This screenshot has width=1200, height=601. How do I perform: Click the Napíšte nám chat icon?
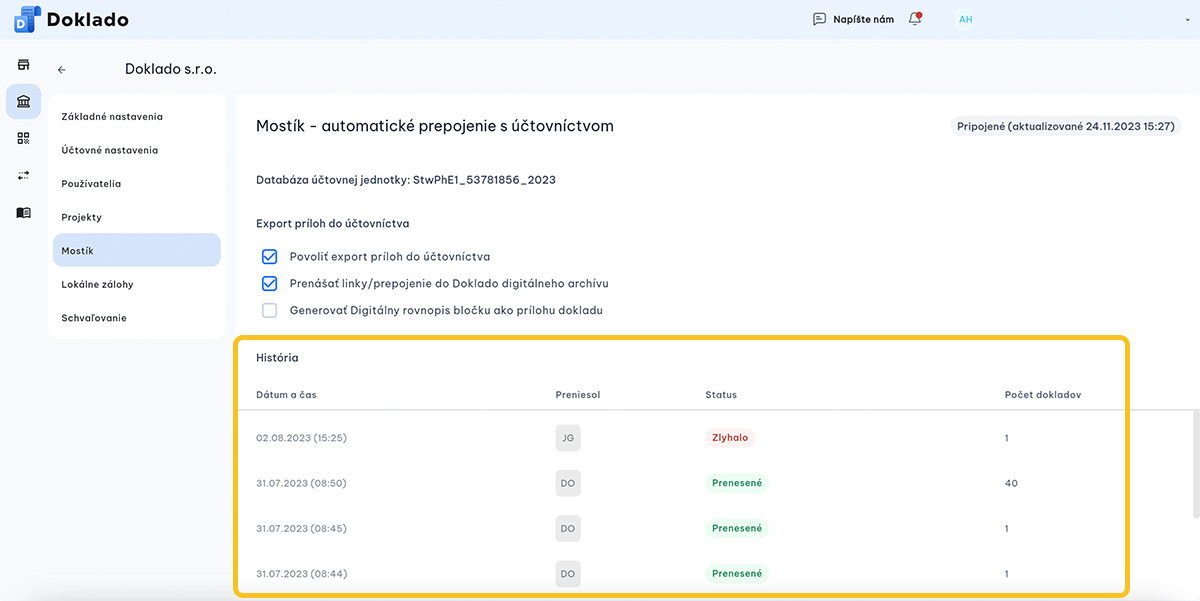tap(820, 19)
